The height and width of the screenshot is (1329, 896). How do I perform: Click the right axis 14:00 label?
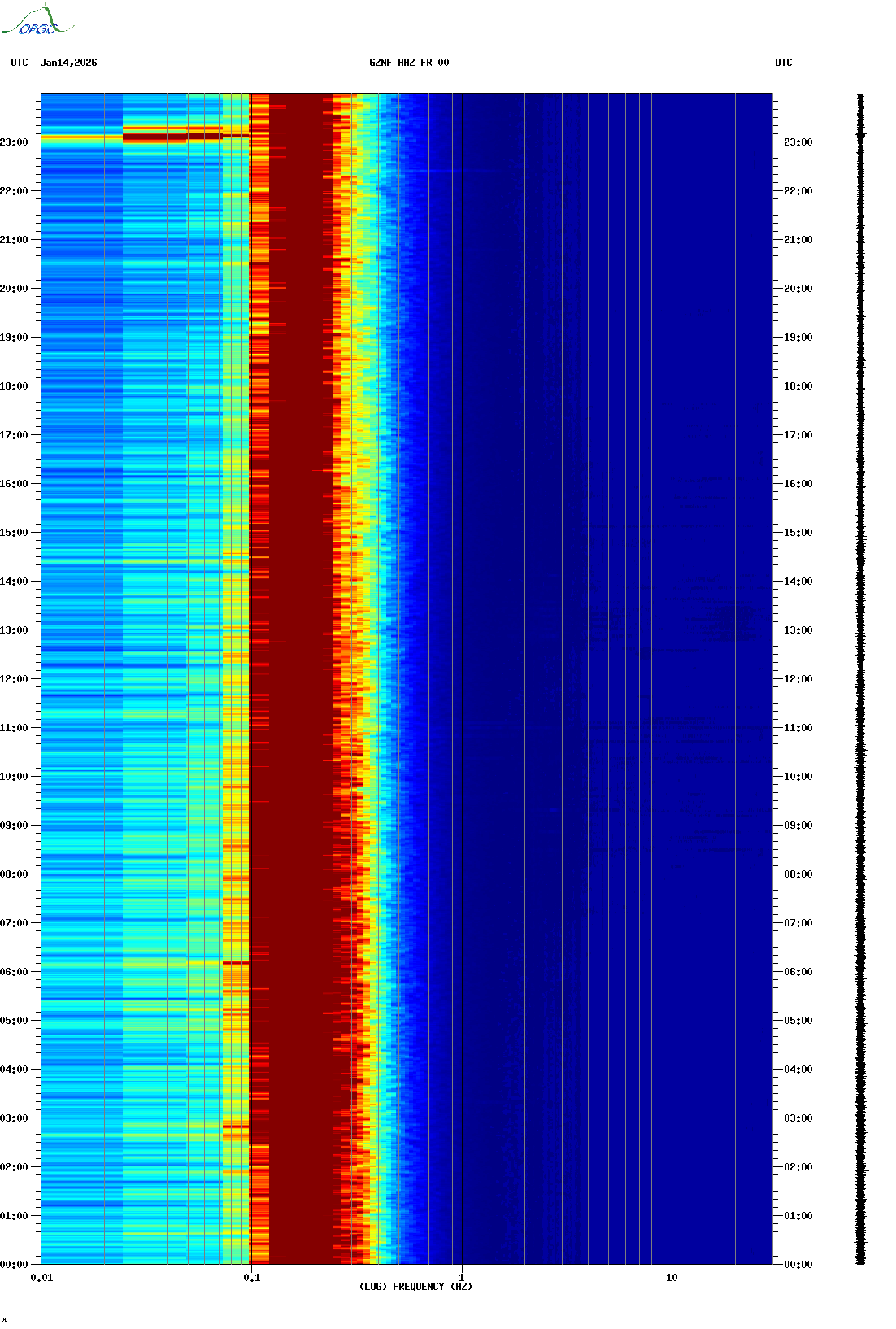tap(798, 582)
